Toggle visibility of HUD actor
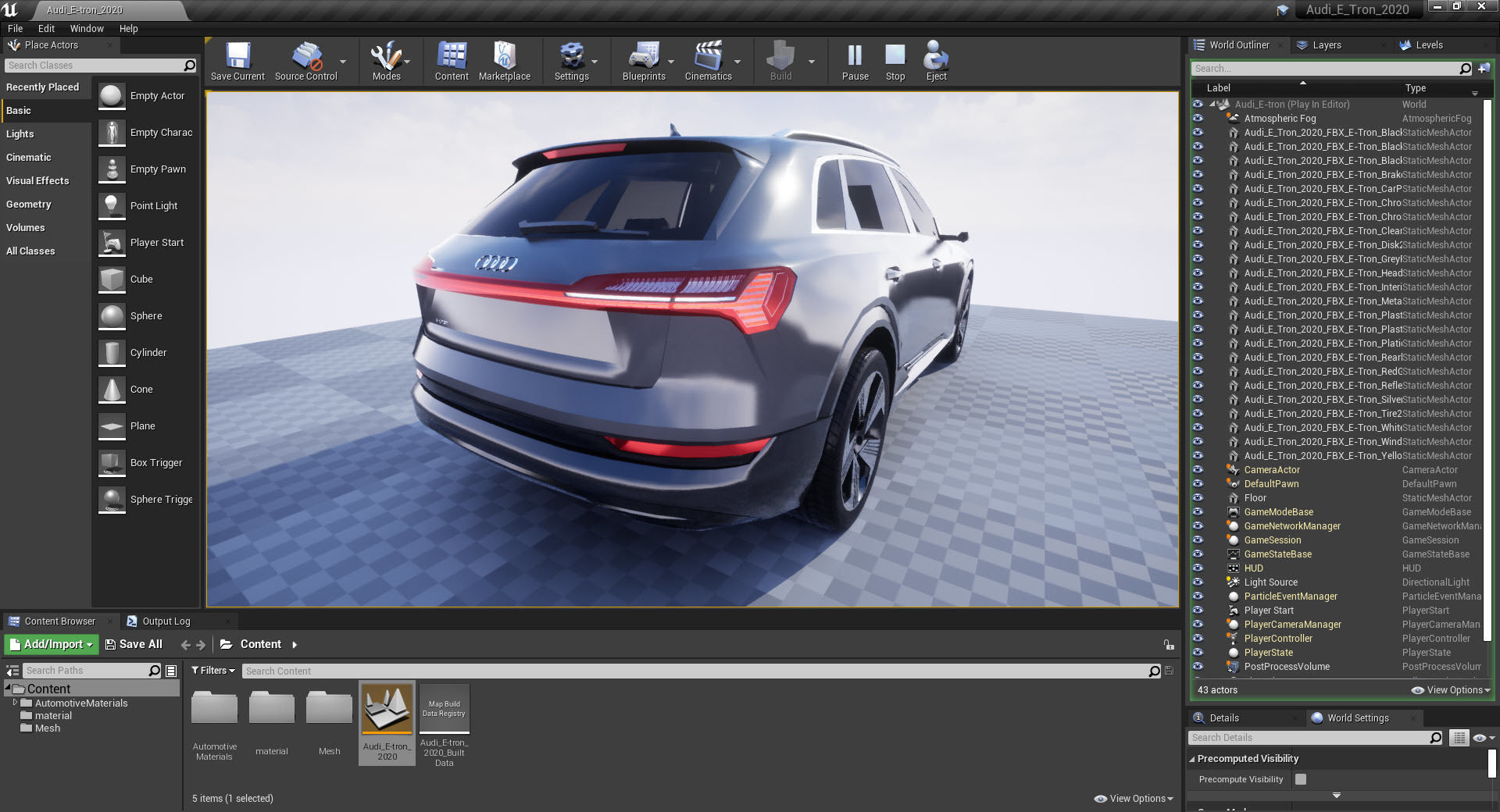The width and height of the screenshot is (1500, 812). [1198, 568]
